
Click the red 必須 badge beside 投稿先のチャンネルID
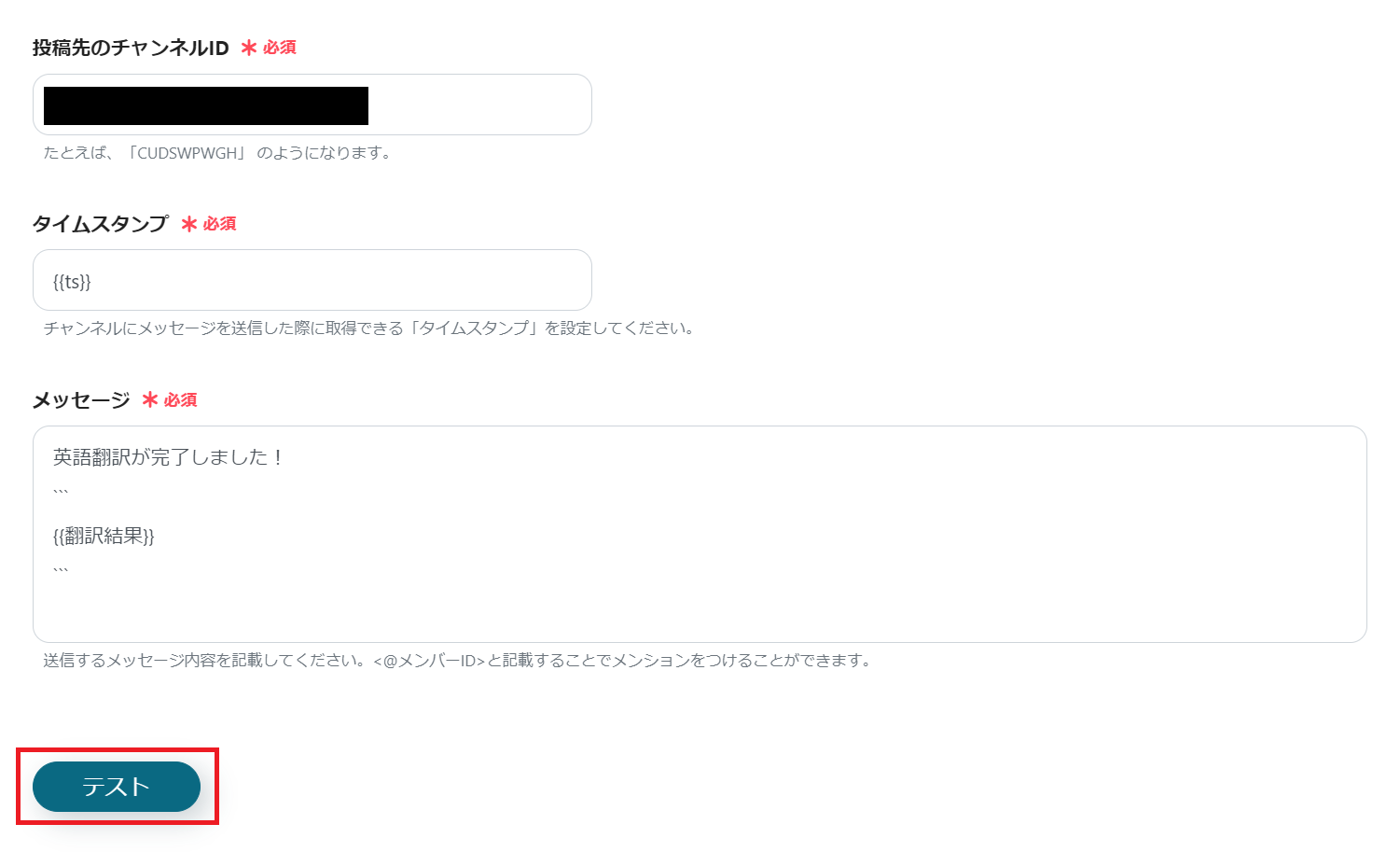(270, 48)
